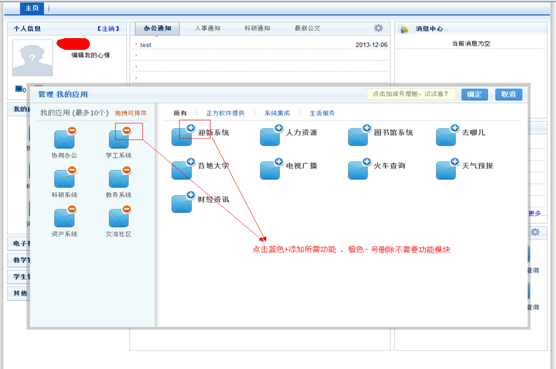The width and height of the screenshot is (556, 369).
Task: Add 各地大学 using blue plus badge
Action: tap(191, 162)
